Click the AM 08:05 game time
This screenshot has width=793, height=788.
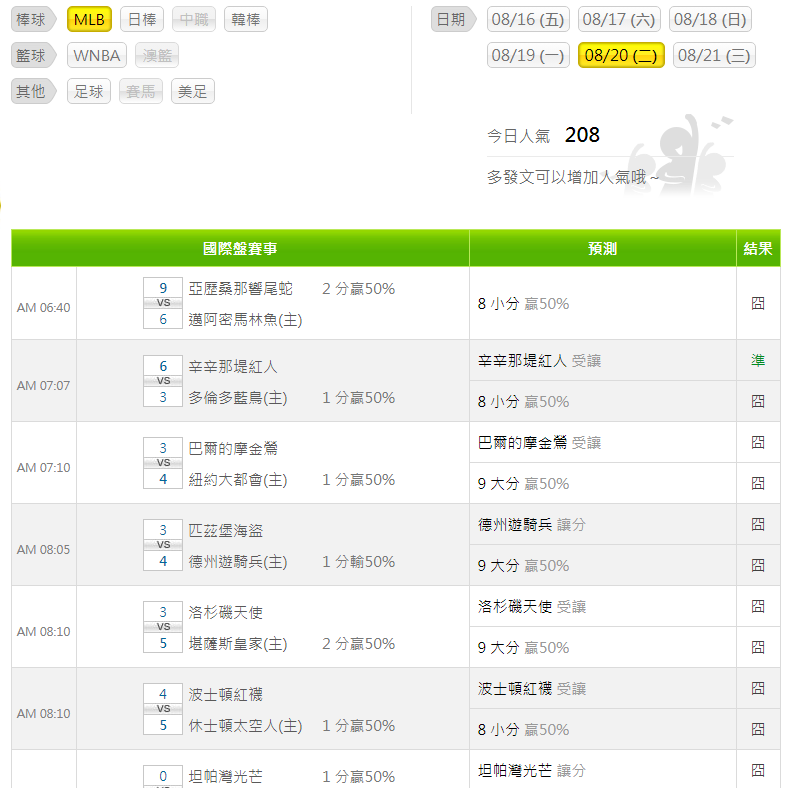click(43, 549)
